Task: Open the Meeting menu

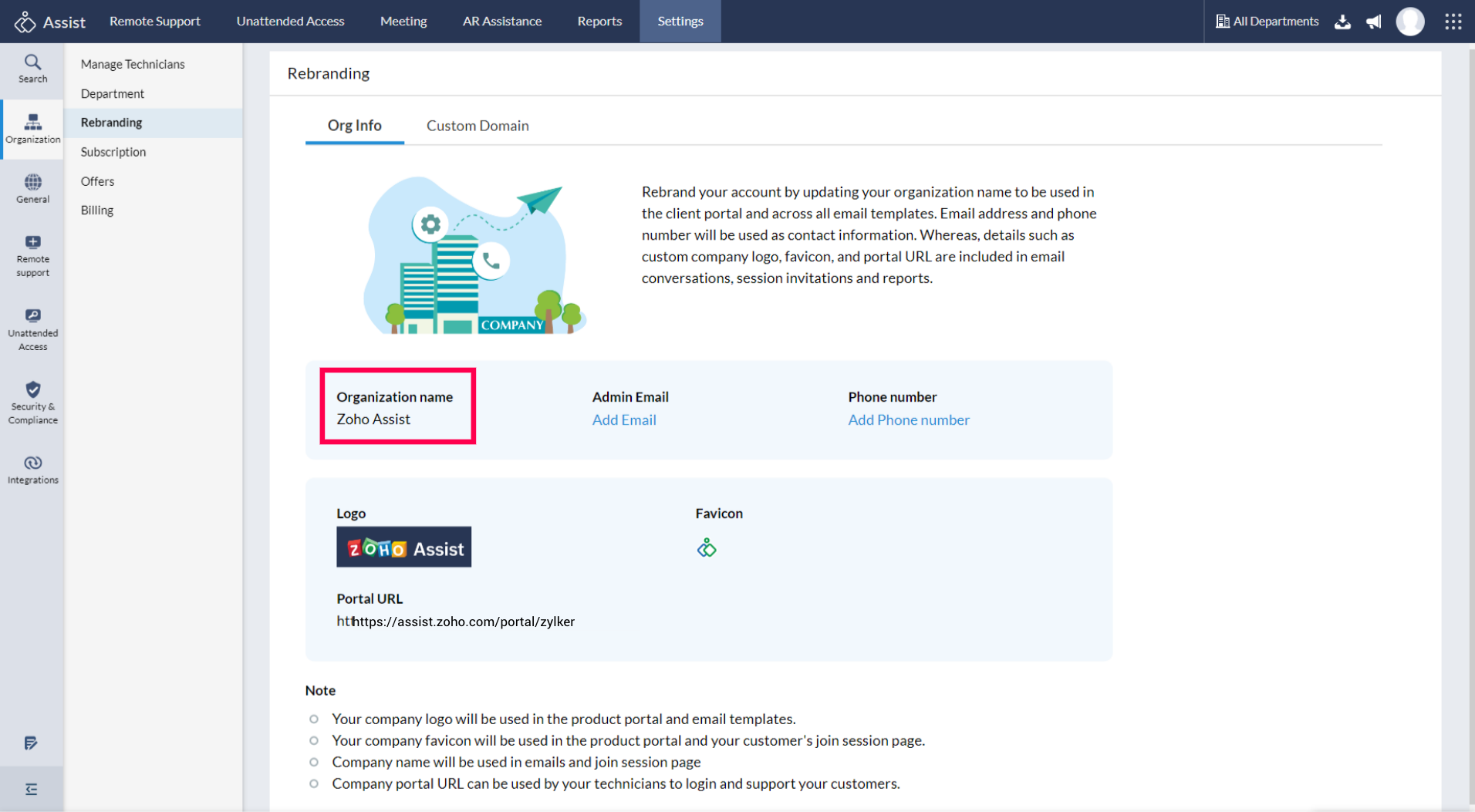Action: pyautogui.click(x=403, y=22)
